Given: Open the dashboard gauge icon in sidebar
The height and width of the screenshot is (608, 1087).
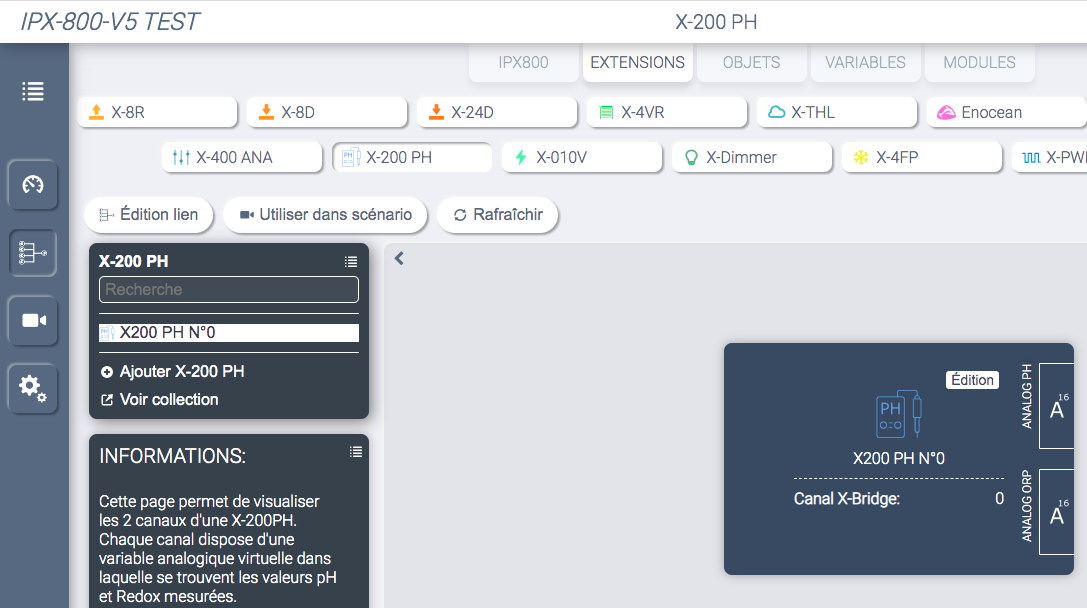Looking at the screenshot, I should coord(33,185).
